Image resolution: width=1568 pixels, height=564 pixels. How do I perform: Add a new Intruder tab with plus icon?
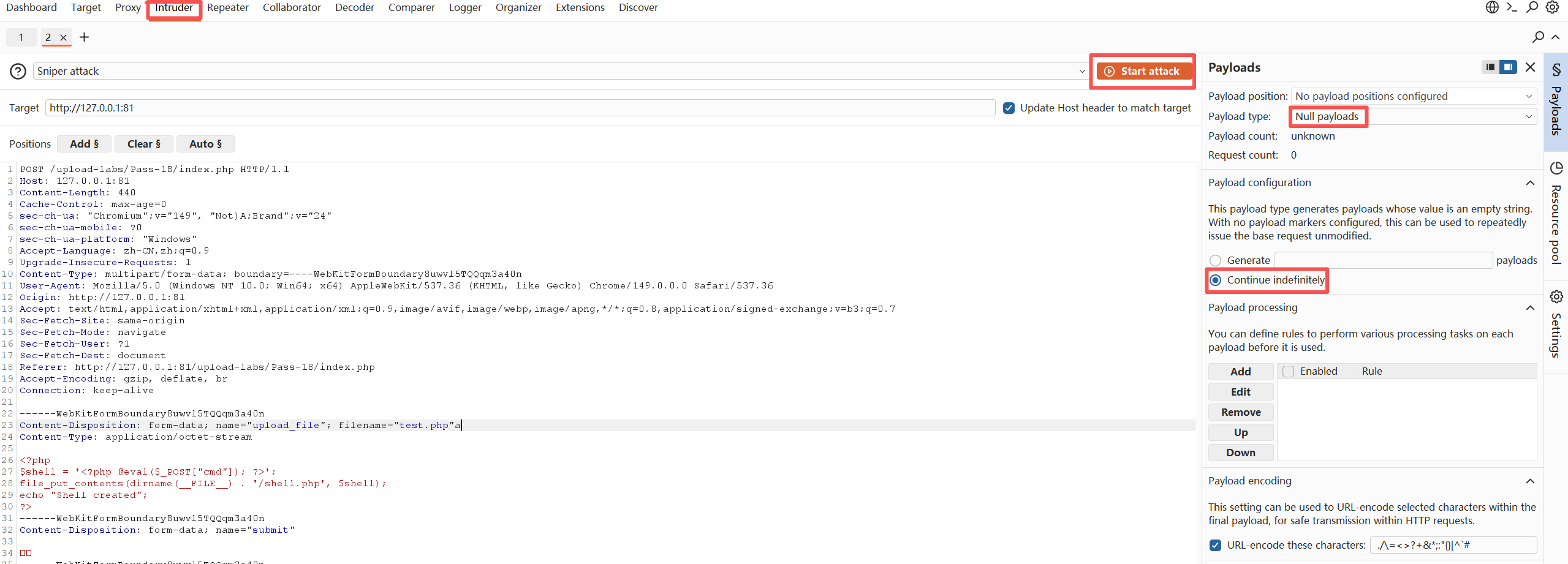pos(85,37)
